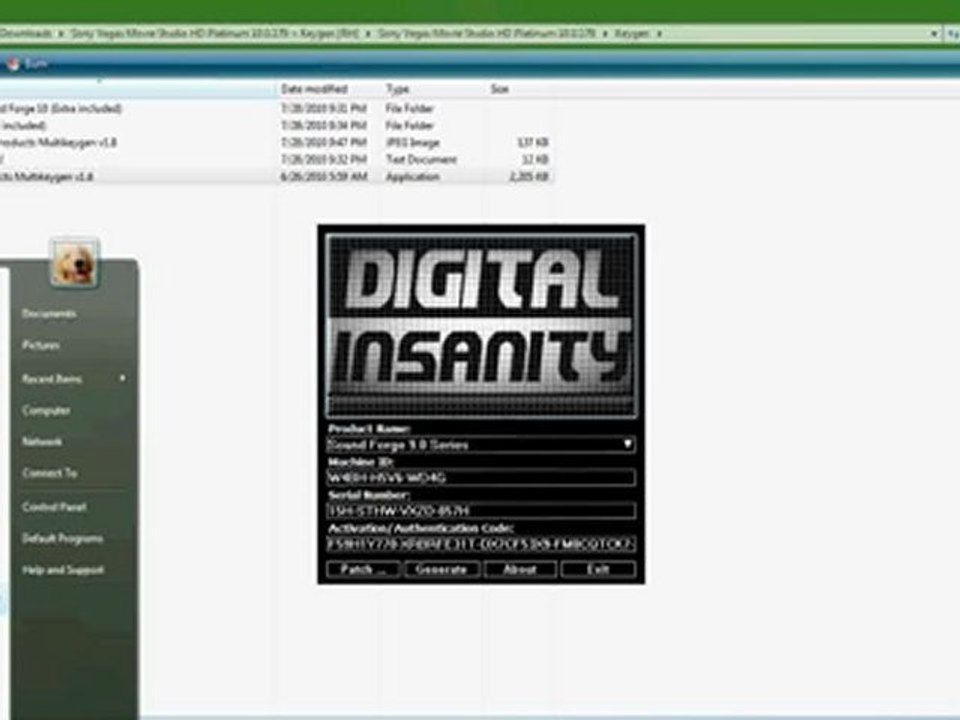Click the 2,205 KB size cell

[x=528, y=177]
